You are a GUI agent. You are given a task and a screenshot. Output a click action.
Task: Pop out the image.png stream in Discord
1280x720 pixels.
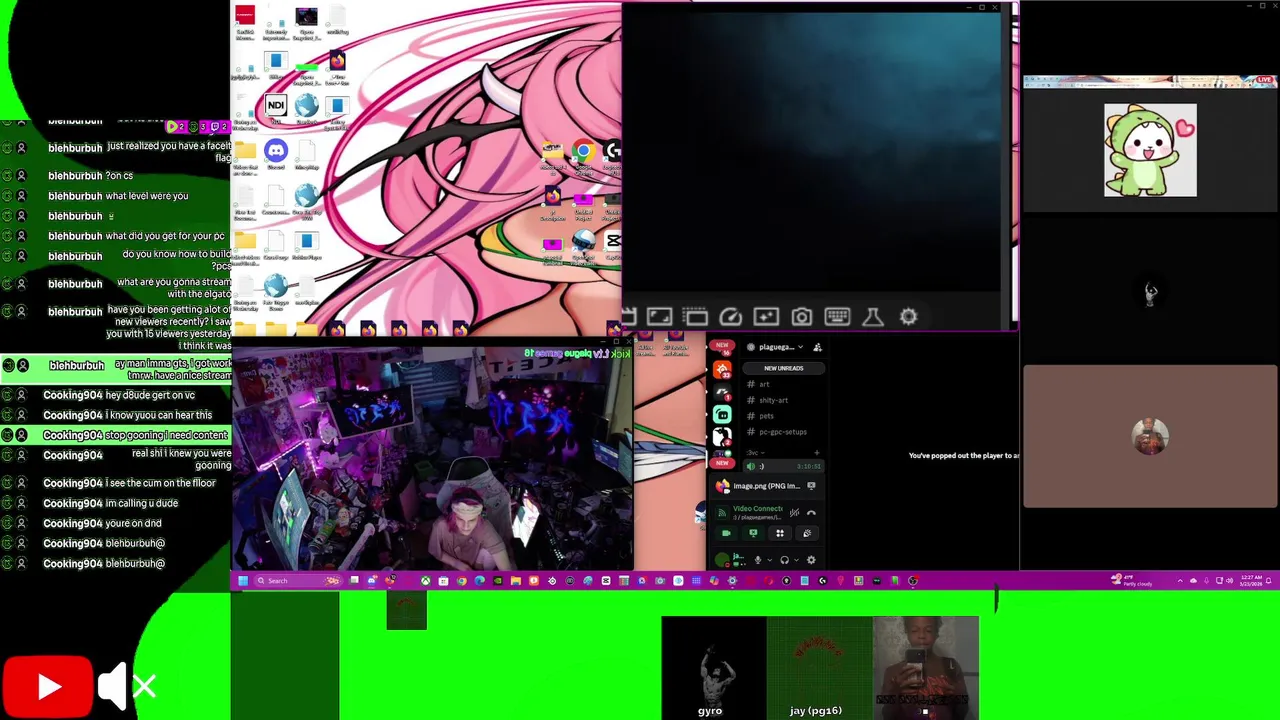[811, 486]
